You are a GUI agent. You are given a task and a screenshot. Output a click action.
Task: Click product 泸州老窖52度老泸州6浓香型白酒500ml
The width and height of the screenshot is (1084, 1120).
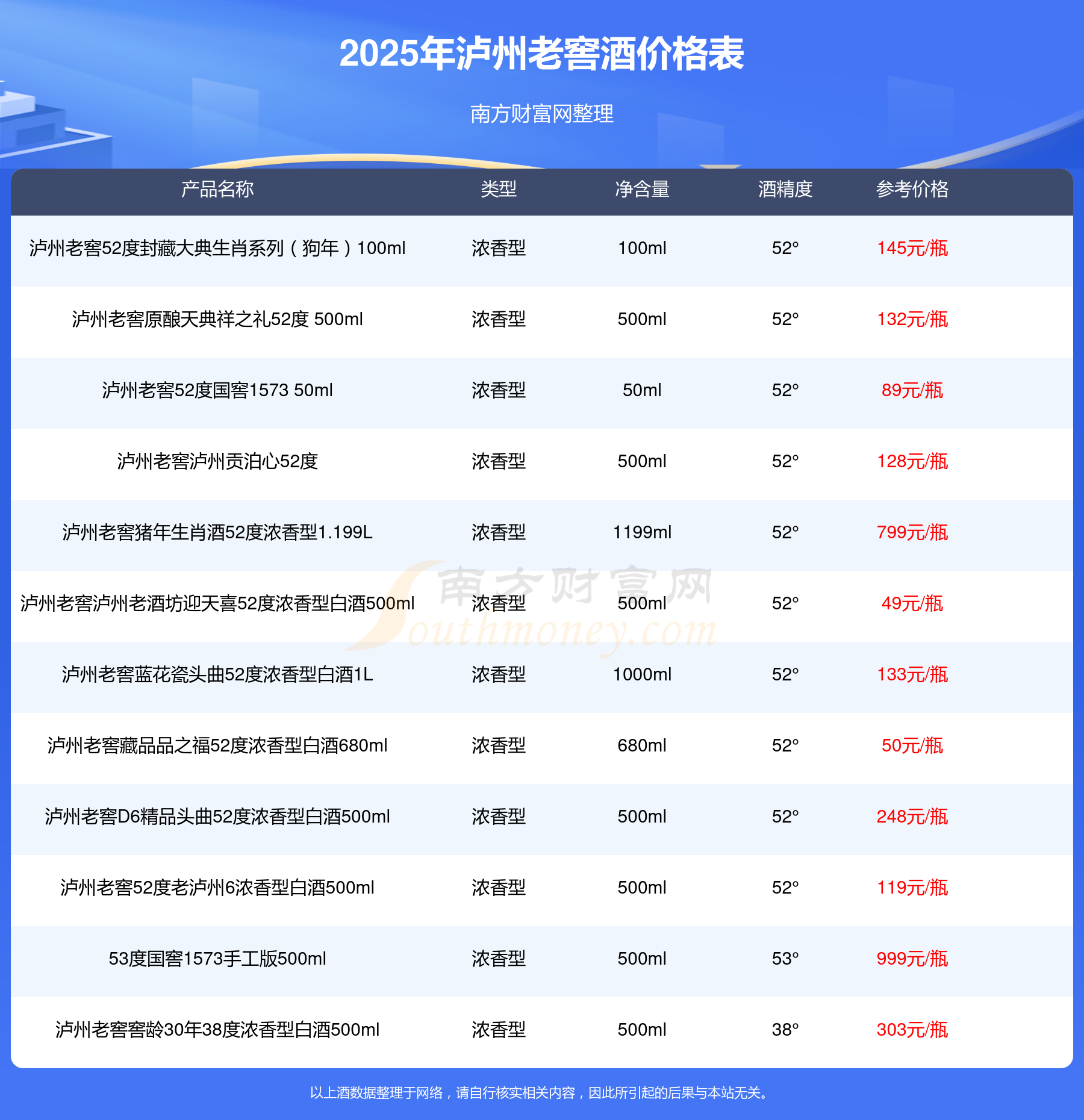(217, 888)
